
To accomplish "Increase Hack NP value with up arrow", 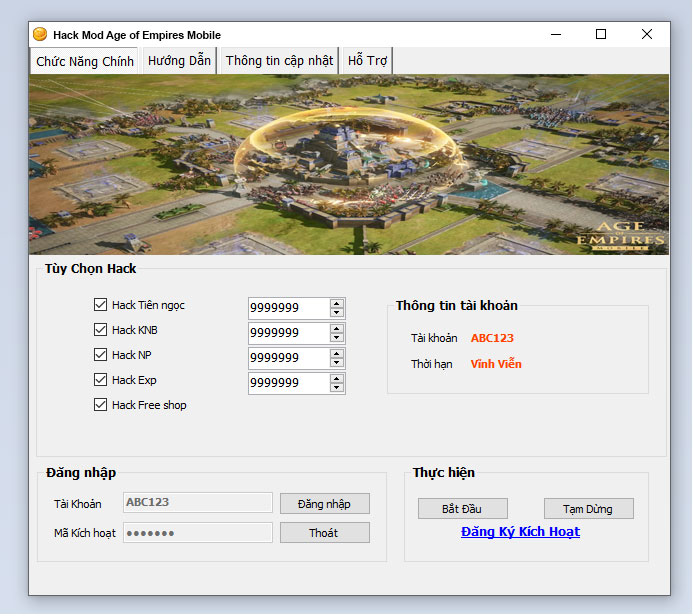I will 337,354.
